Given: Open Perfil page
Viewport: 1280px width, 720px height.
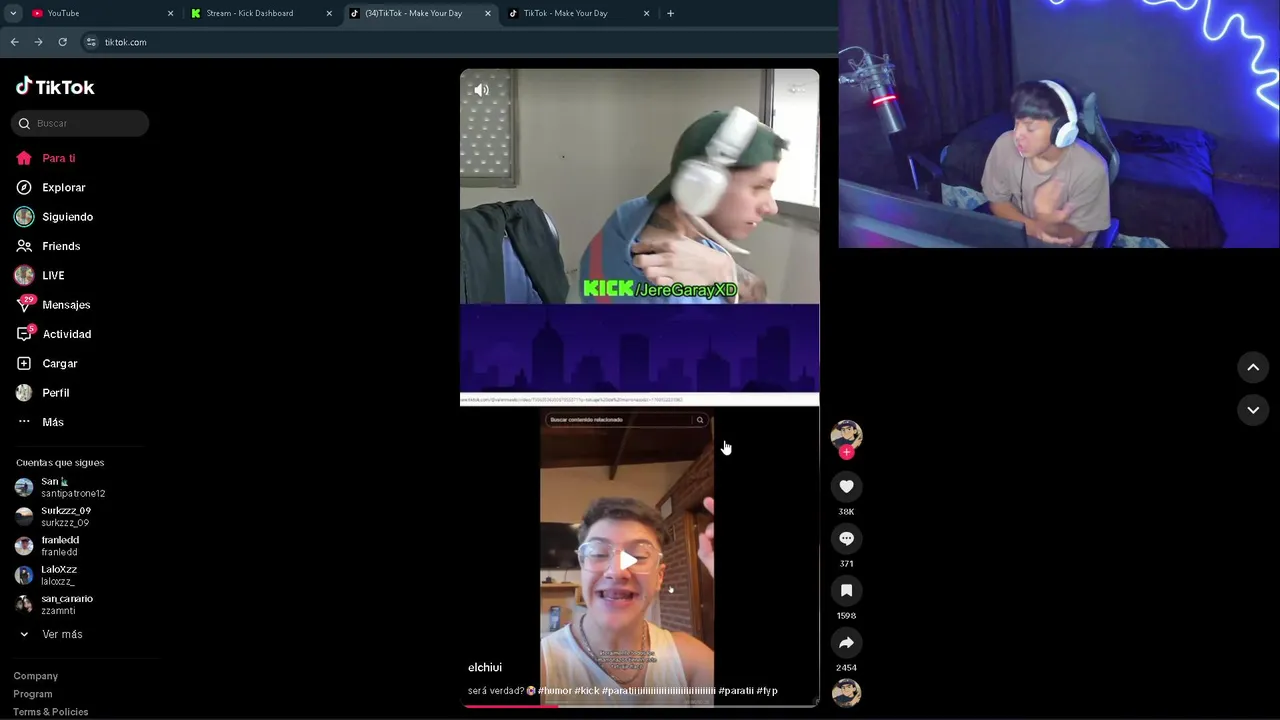Looking at the screenshot, I should (x=55, y=393).
